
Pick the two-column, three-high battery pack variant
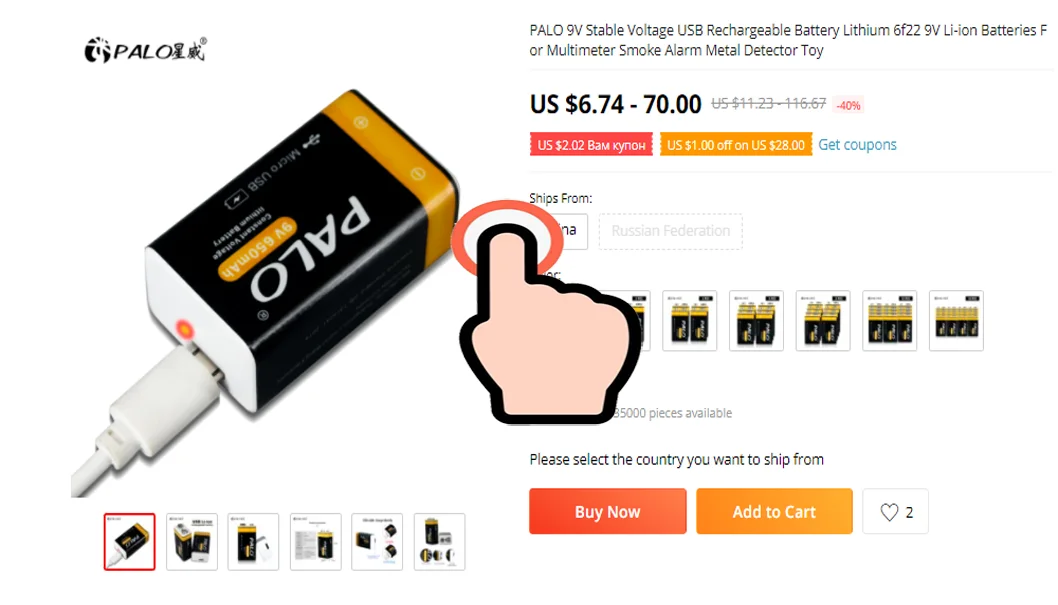pos(756,321)
